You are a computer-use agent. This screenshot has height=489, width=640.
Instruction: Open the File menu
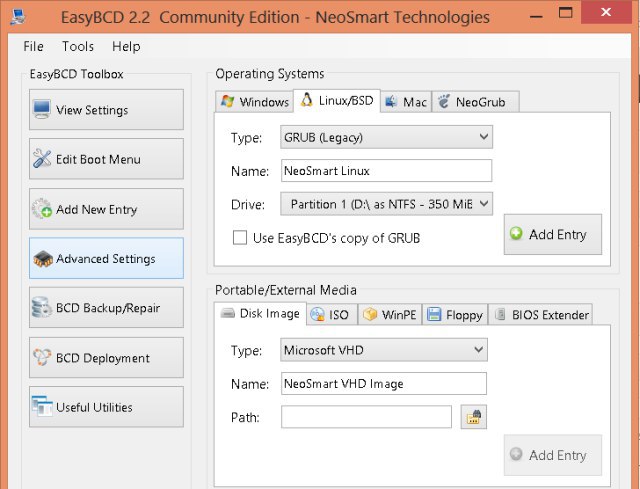coord(33,46)
